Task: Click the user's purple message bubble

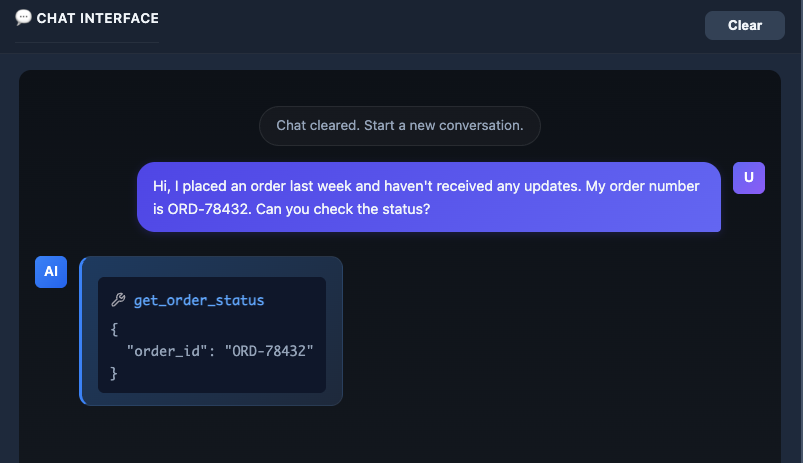Action: point(428,197)
